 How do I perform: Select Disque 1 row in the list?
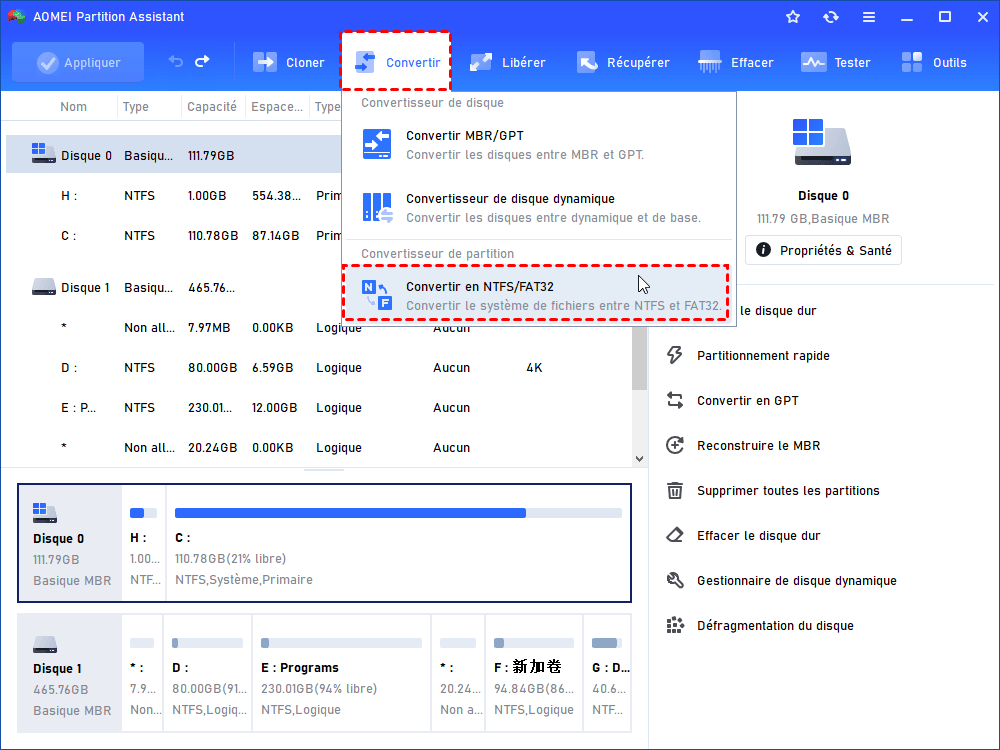point(173,288)
